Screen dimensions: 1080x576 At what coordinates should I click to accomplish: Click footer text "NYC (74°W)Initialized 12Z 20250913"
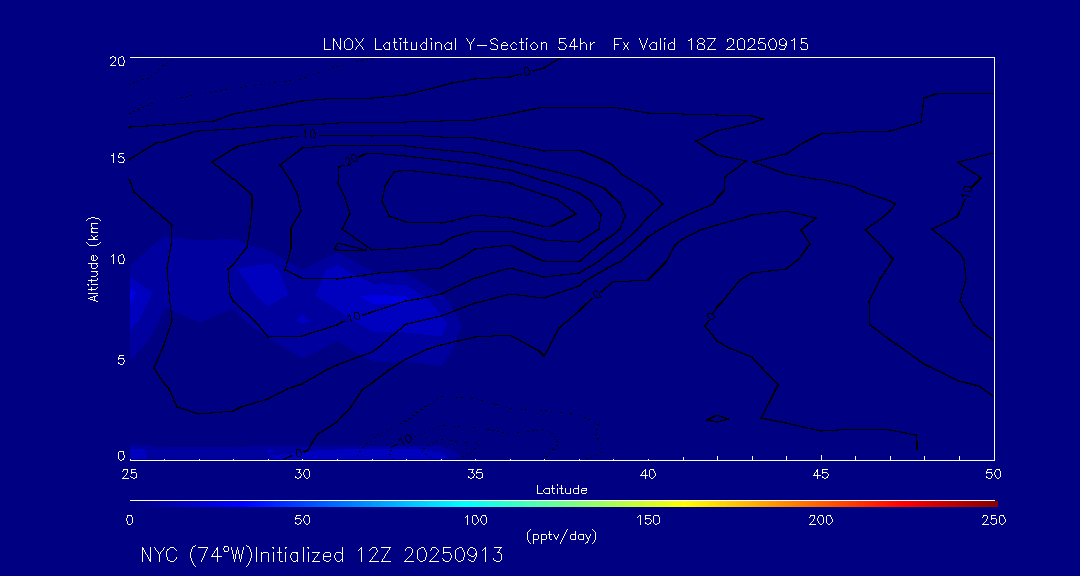322,555
